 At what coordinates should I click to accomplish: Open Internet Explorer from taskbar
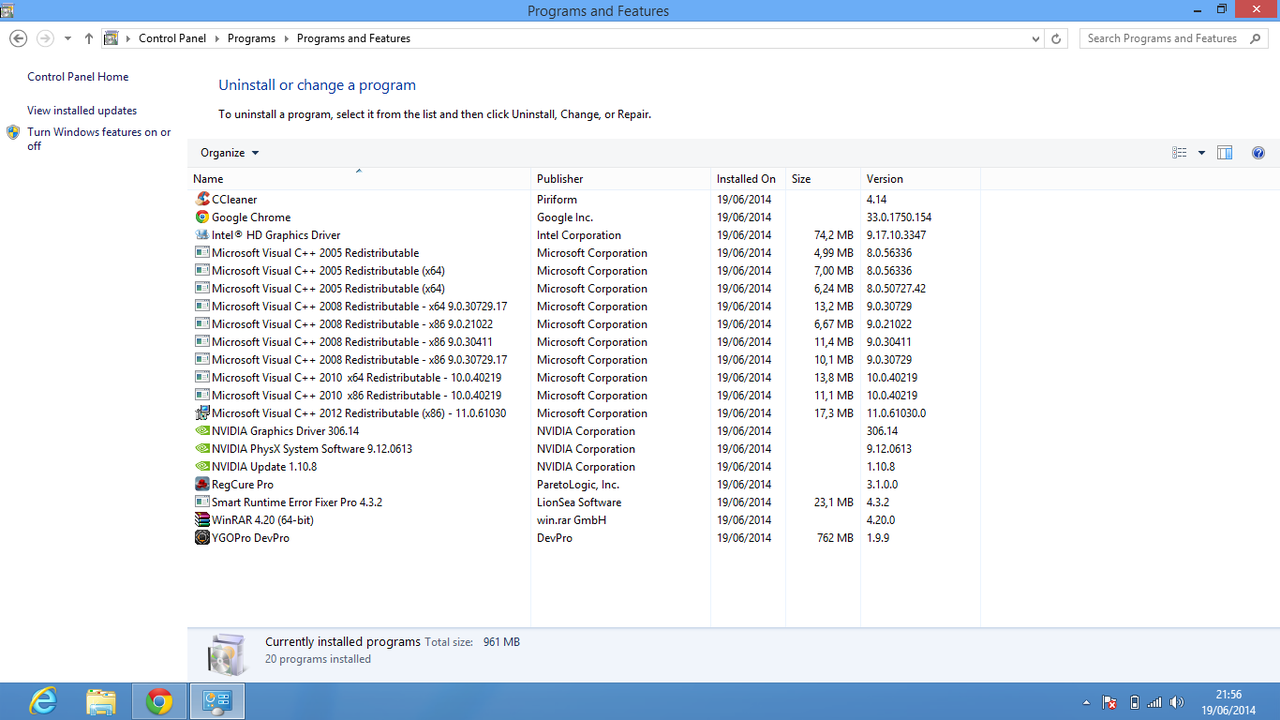[x=43, y=702]
